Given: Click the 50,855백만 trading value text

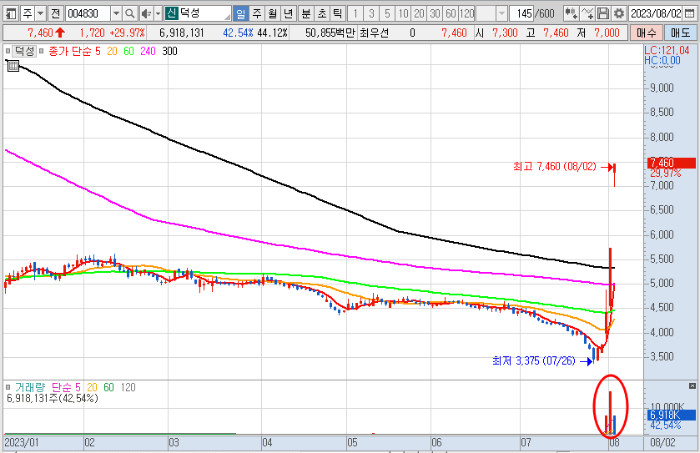Looking at the screenshot, I should point(331,33).
